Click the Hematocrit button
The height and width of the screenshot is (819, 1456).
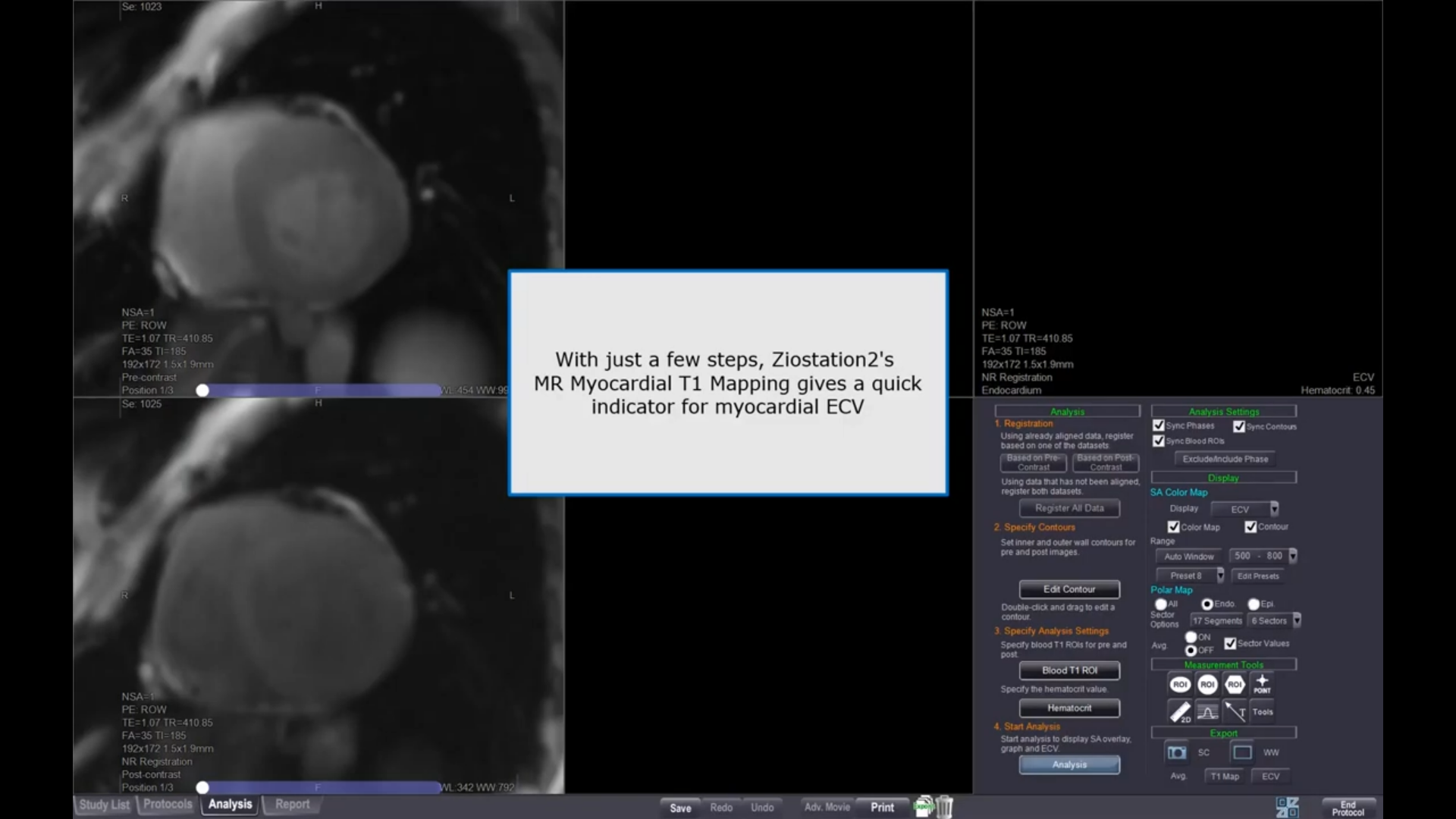pyautogui.click(x=1069, y=708)
